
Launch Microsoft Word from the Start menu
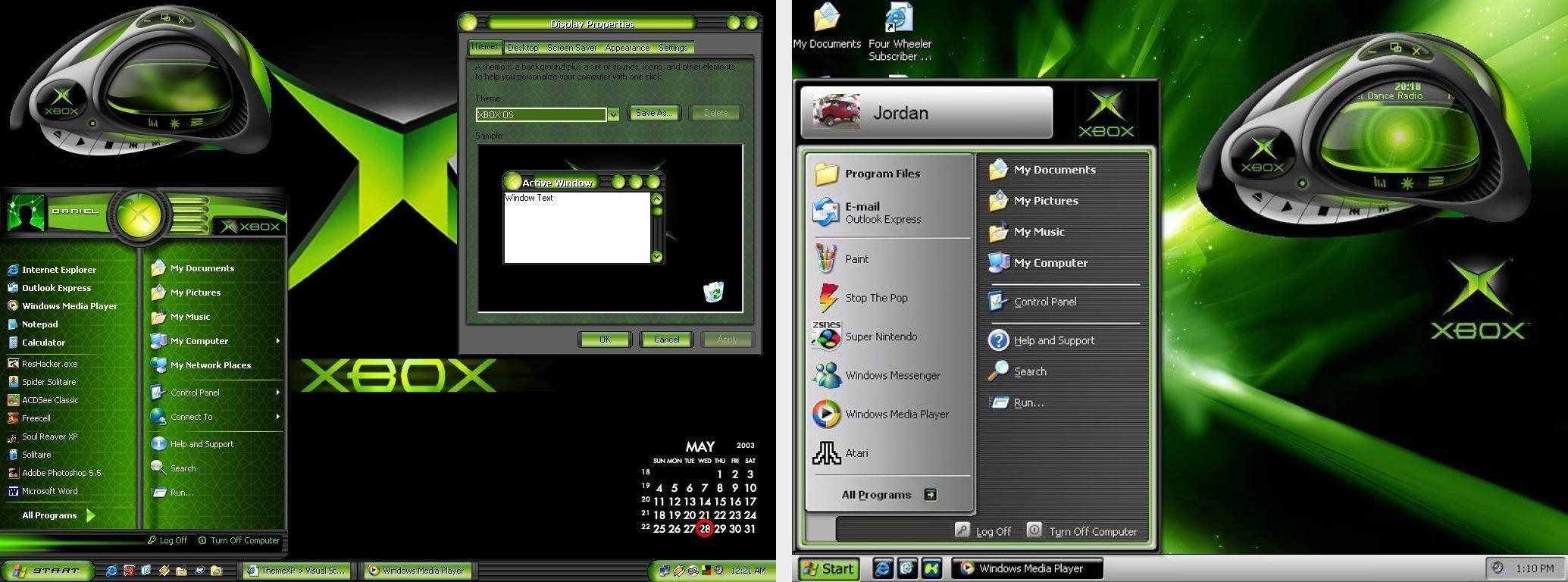42,490
